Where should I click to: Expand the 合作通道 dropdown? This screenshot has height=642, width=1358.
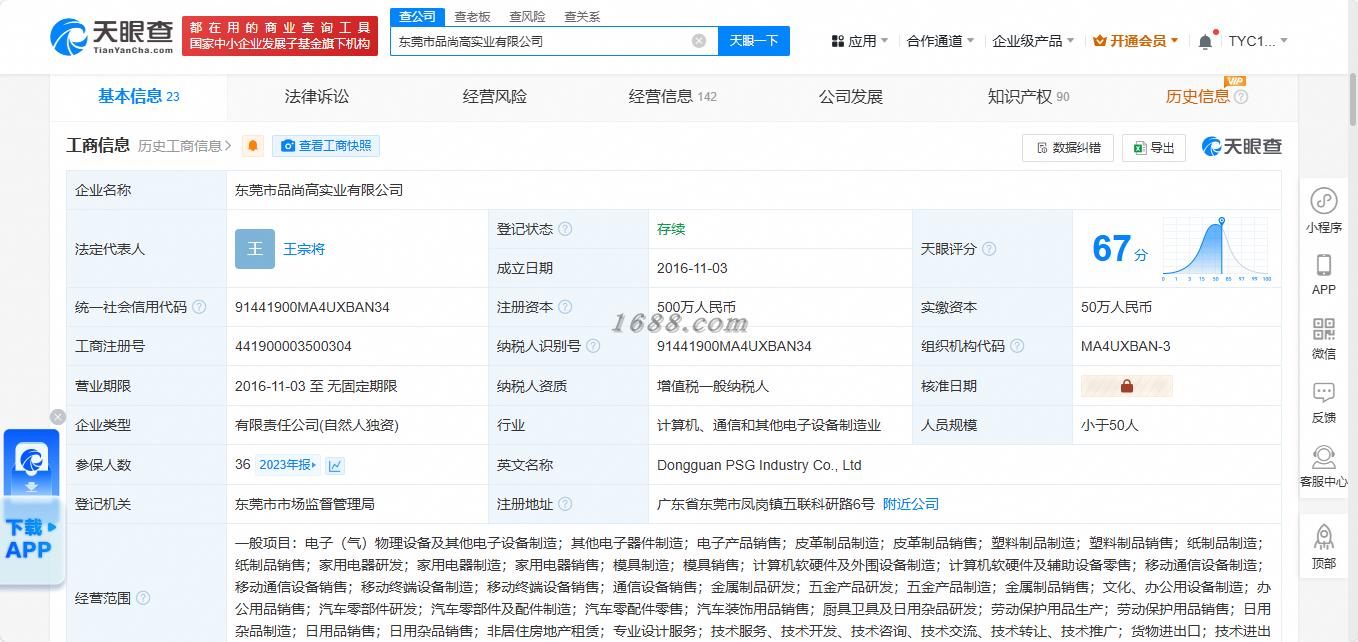[x=940, y=41]
